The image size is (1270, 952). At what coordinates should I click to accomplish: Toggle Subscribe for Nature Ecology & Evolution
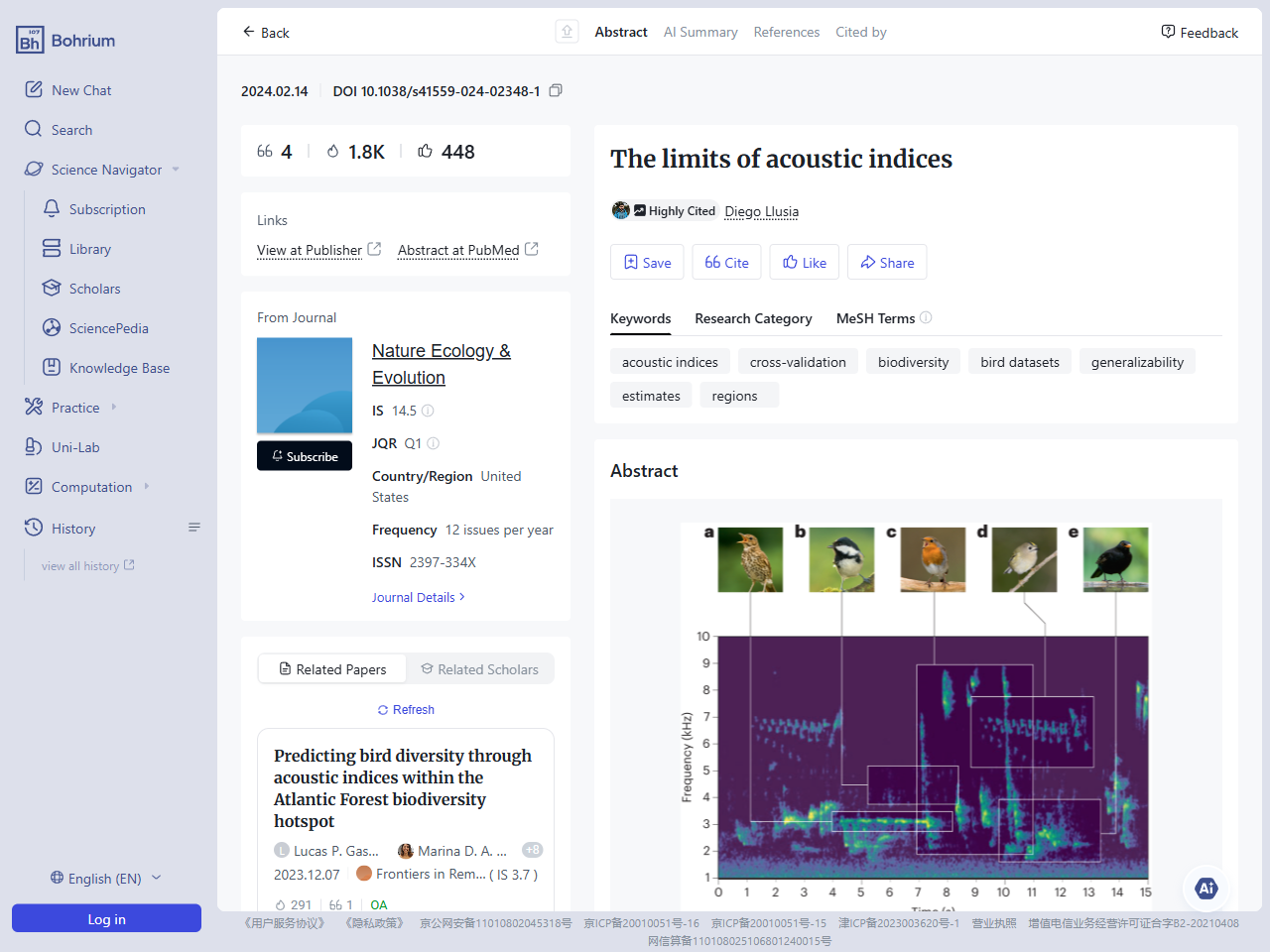tap(305, 456)
